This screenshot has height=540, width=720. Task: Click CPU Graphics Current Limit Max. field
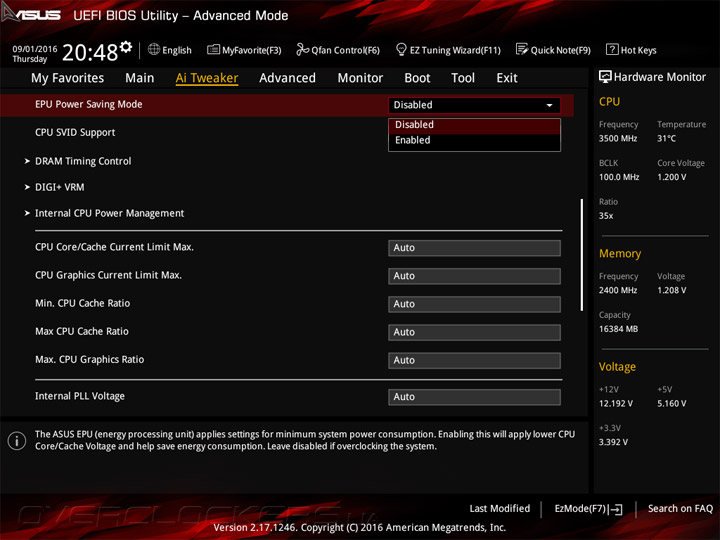pos(474,276)
